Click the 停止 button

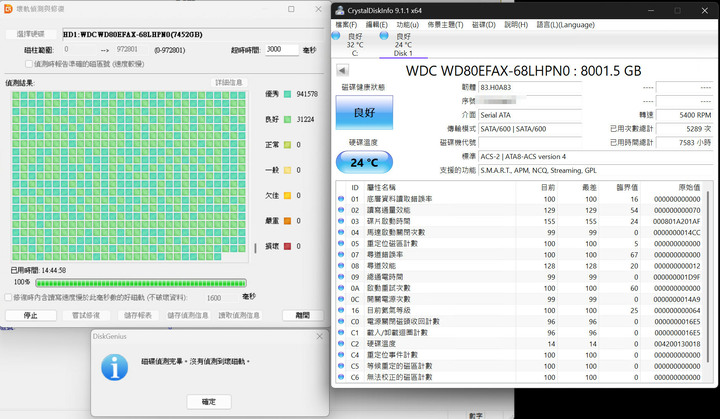[31, 315]
